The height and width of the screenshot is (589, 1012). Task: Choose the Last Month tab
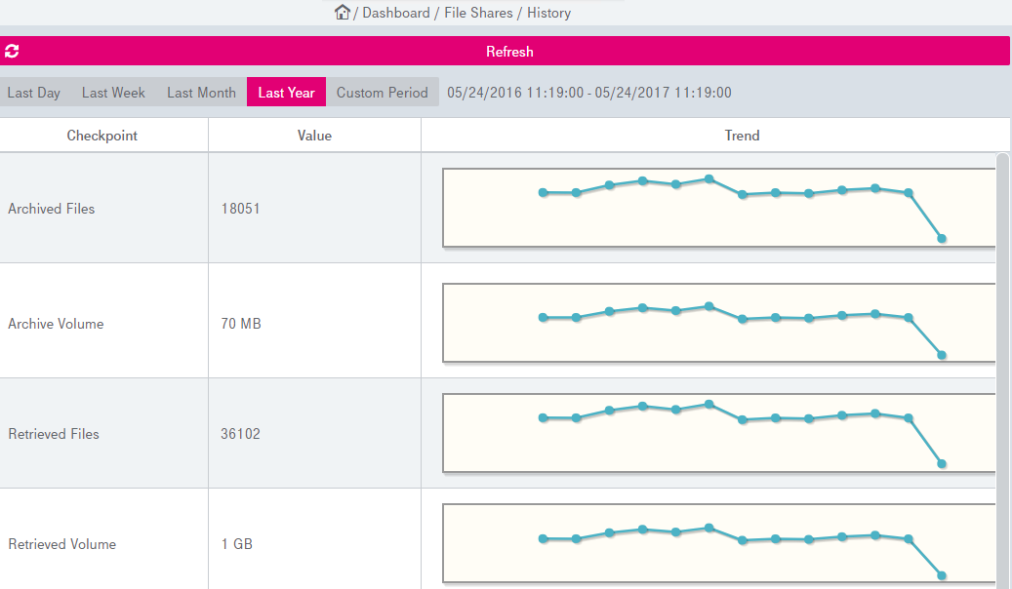[x=201, y=93]
